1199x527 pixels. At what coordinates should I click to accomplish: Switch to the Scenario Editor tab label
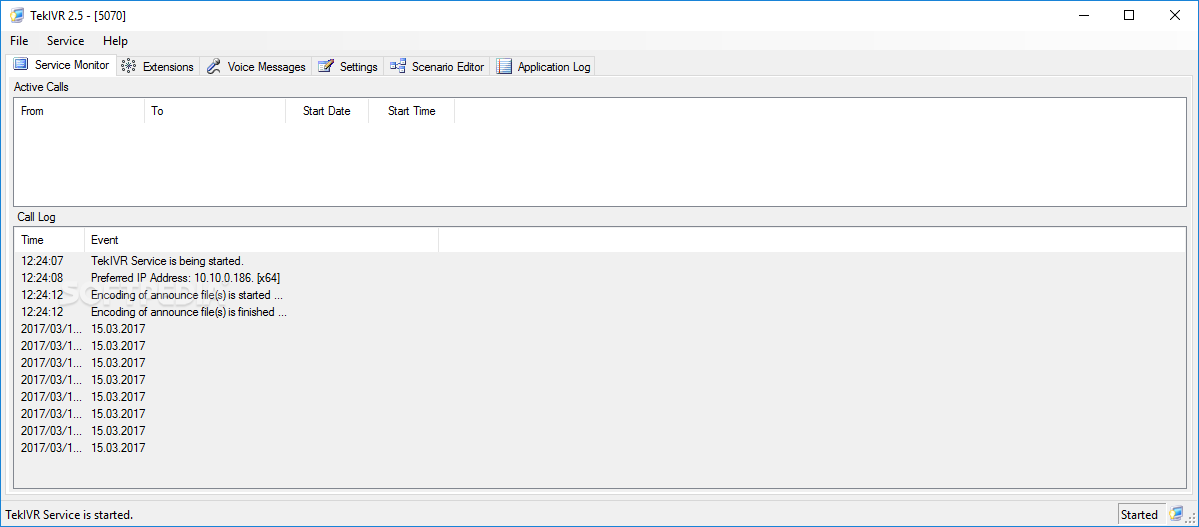(447, 67)
